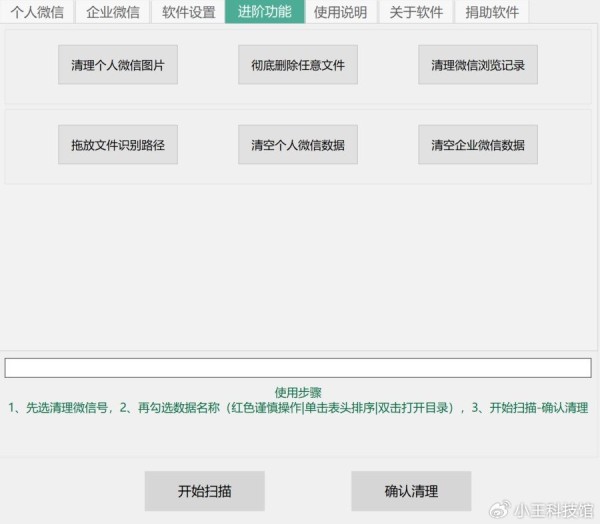This screenshot has height=524, width=600.
Task: View the 关于软件 tab
Action: click(x=416, y=12)
